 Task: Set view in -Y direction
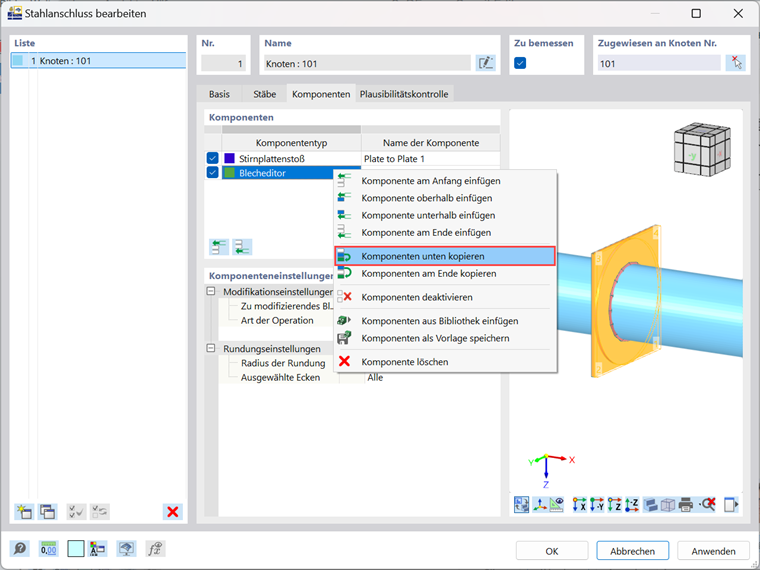pyautogui.click(x=597, y=505)
